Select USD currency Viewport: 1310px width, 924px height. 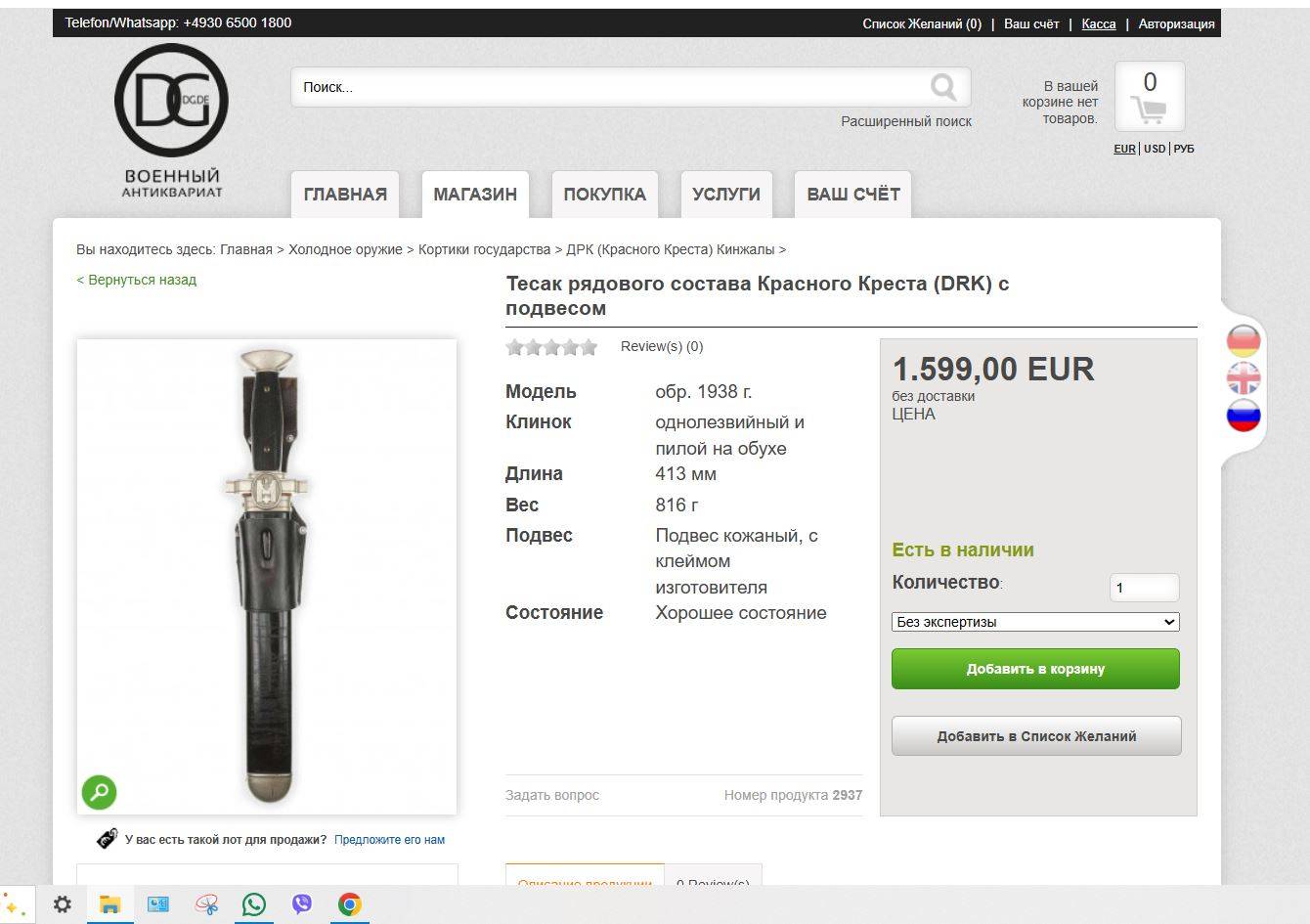1155,149
